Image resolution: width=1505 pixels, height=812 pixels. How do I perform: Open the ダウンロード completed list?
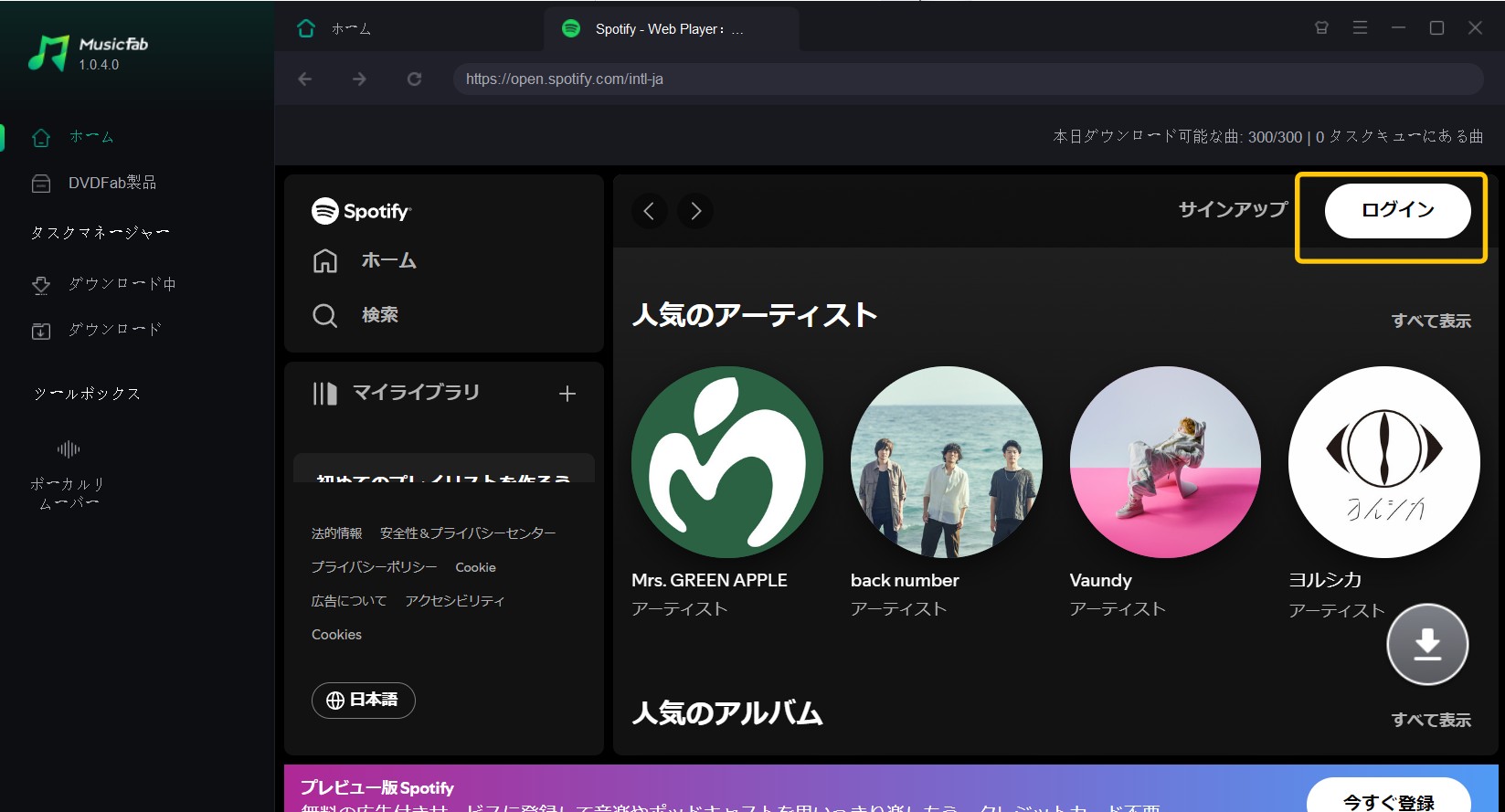[x=97, y=329]
